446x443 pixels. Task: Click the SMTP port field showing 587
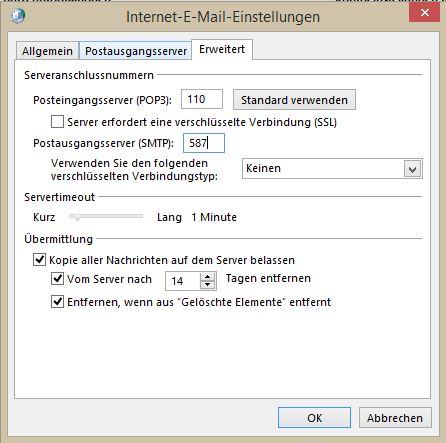[x=204, y=143]
